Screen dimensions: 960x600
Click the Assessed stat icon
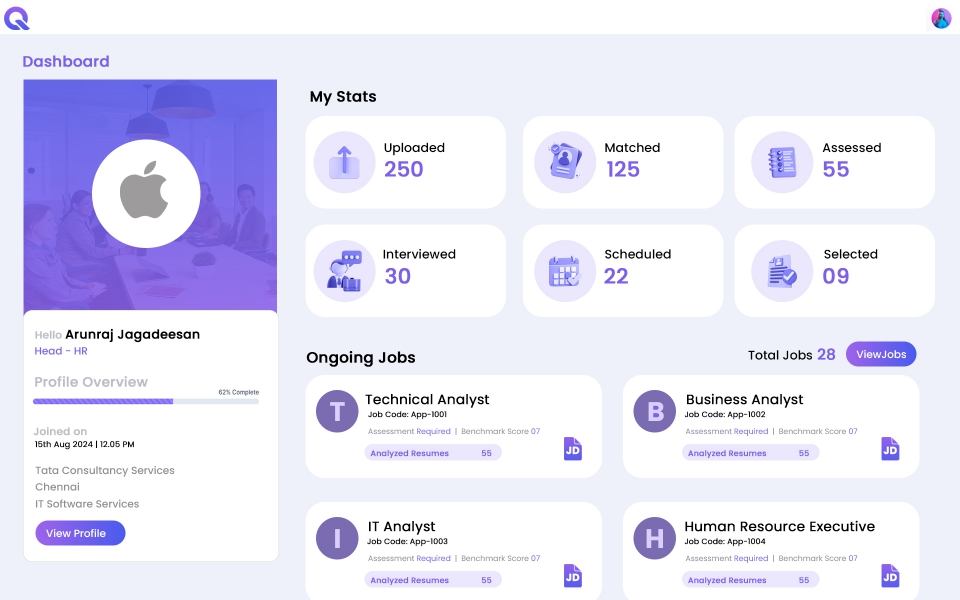click(x=781, y=160)
